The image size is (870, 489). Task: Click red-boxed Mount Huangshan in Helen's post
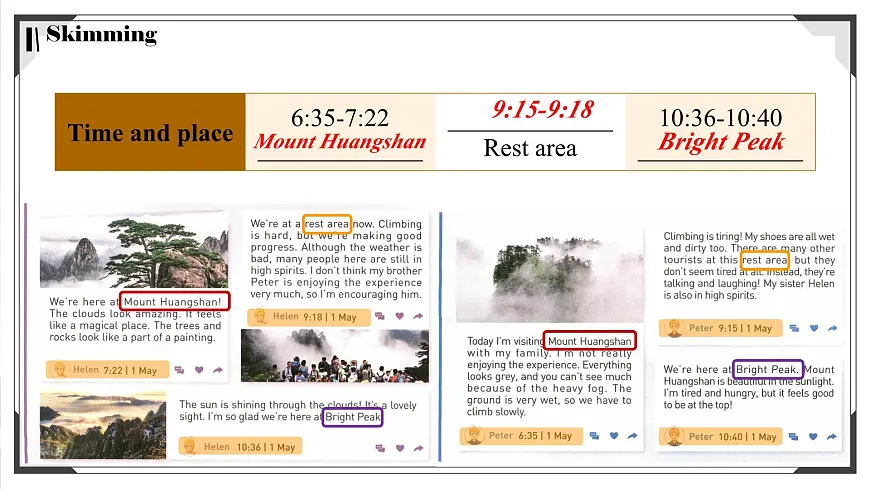(x=174, y=301)
